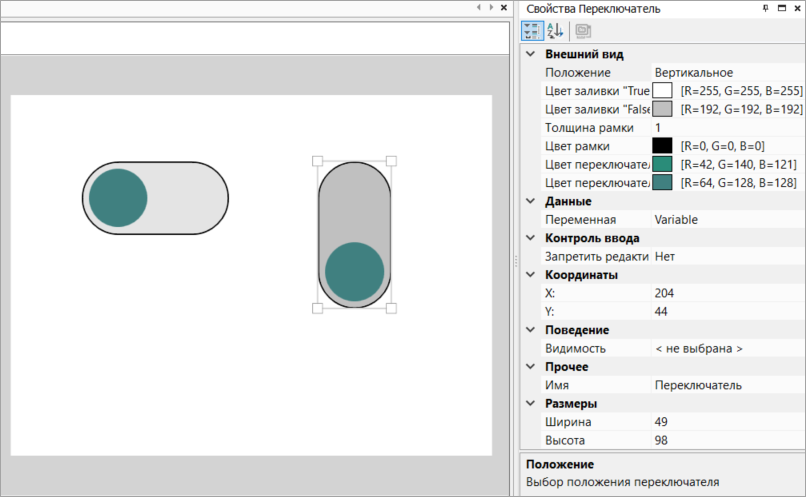The image size is (806, 497).
Task: Open the Положение value Вертикальное
Action: pos(727,73)
